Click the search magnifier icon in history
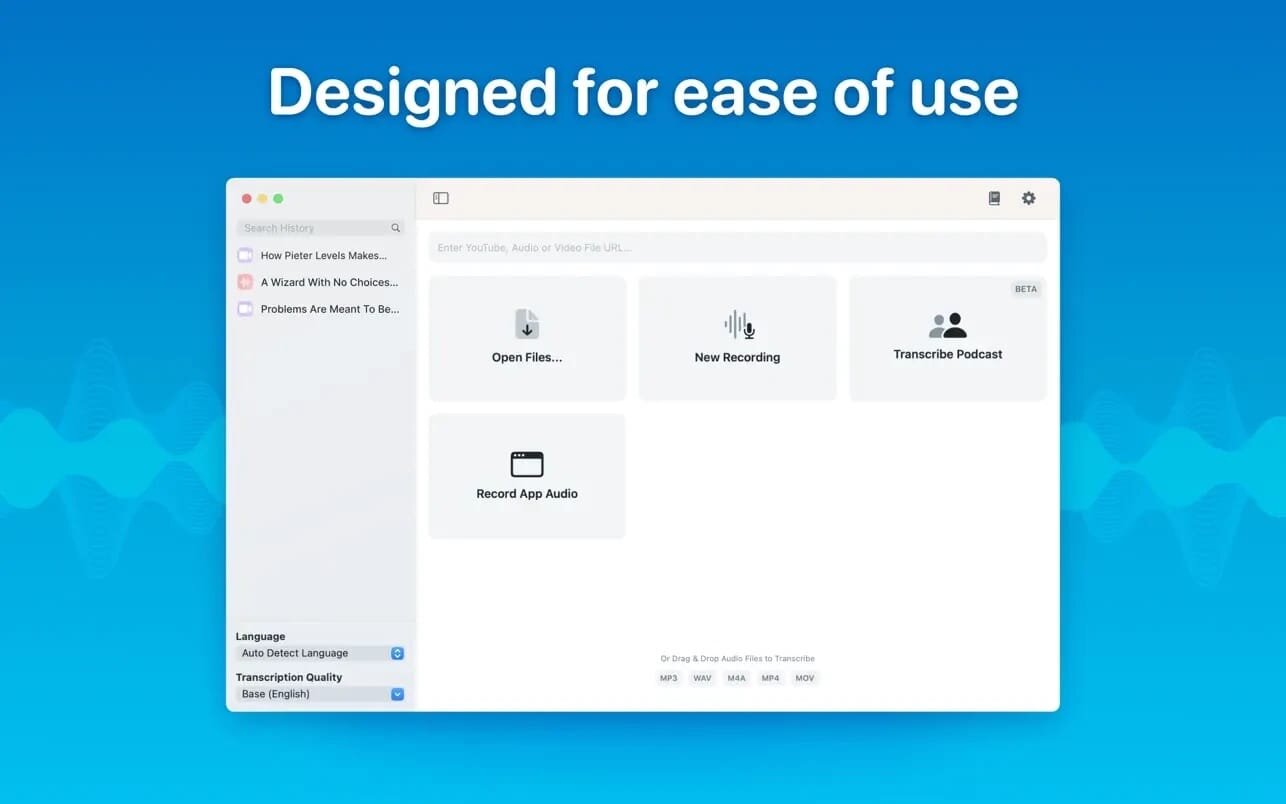 click(396, 228)
